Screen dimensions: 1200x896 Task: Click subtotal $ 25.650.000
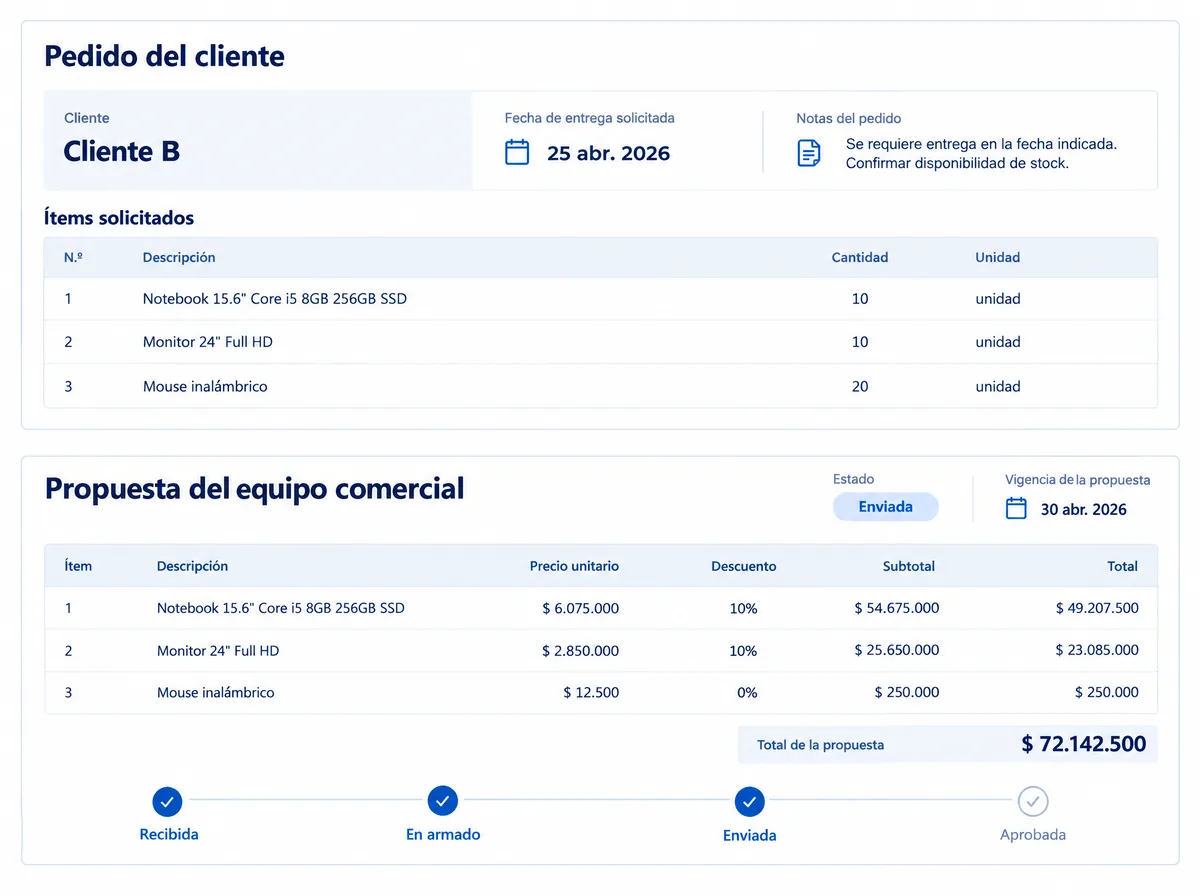(x=897, y=650)
